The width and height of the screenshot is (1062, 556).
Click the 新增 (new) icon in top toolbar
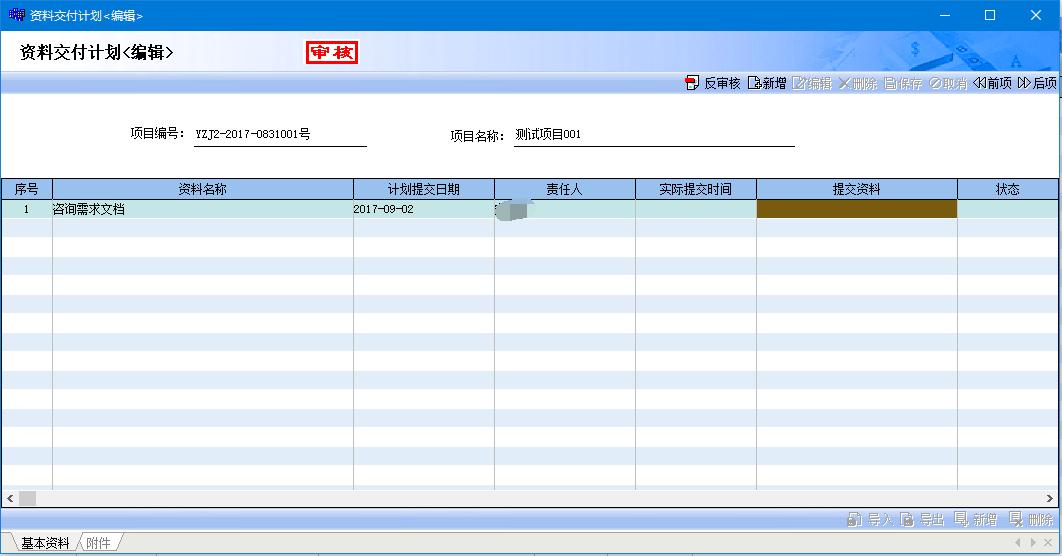[755, 84]
